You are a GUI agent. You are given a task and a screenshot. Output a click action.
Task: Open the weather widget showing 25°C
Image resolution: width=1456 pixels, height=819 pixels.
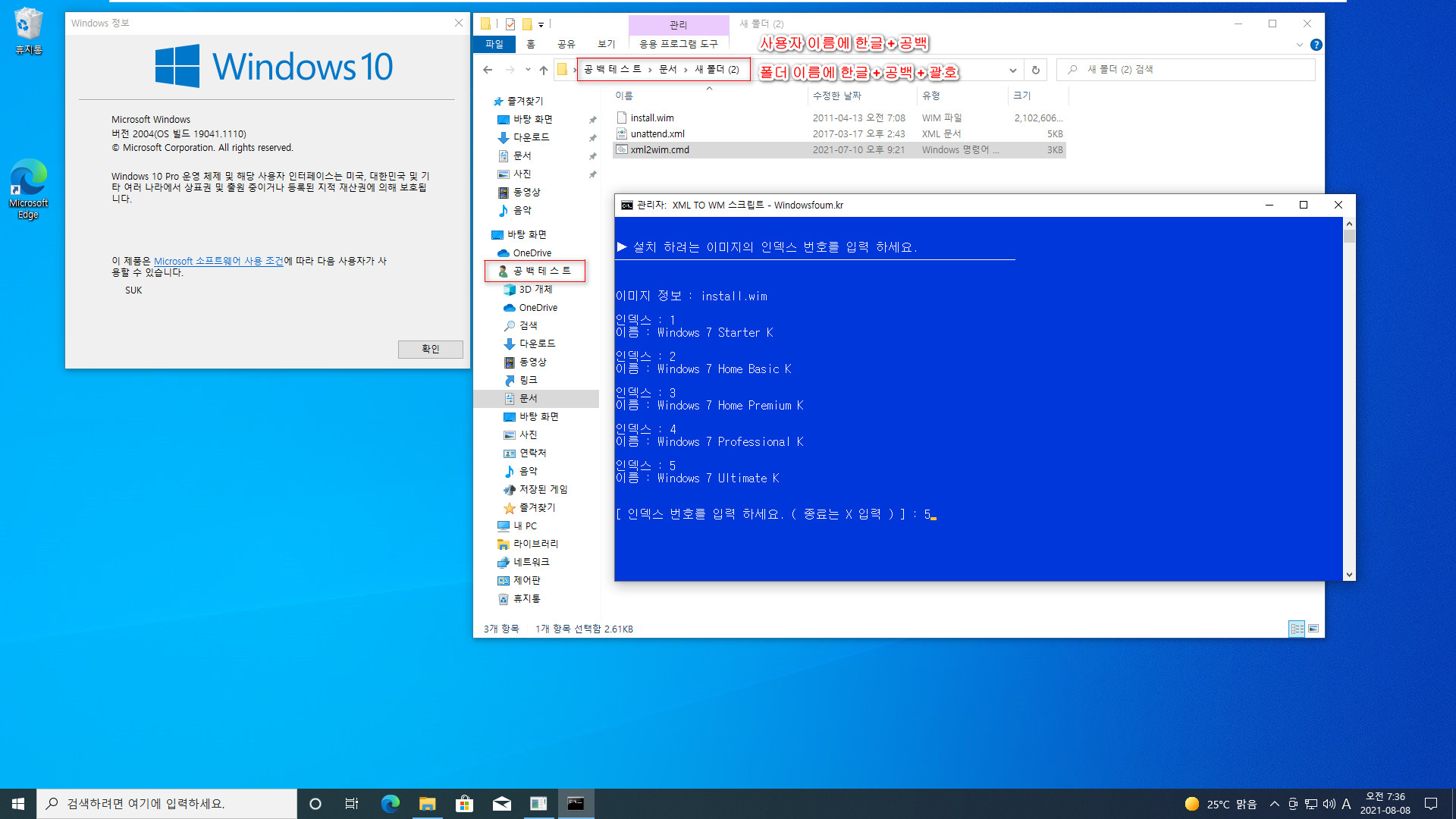pos(1221,804)
